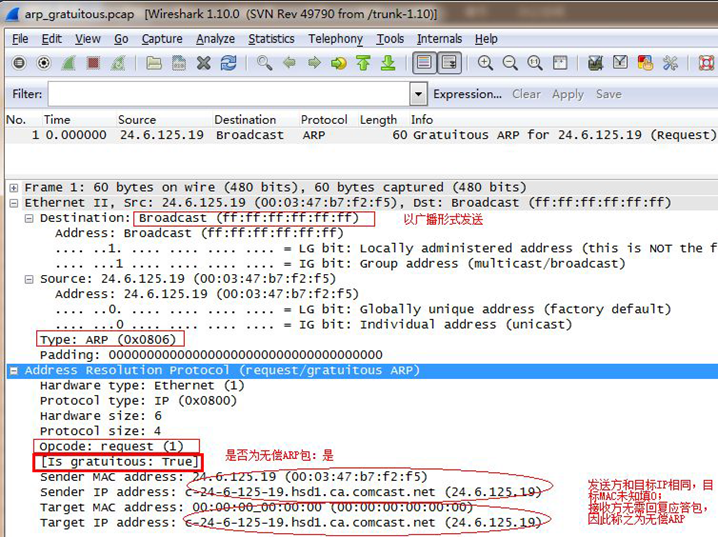This screenshot has height=537, width=718.
Task: Expand the Frame 1 tree node
Action: 14,188
